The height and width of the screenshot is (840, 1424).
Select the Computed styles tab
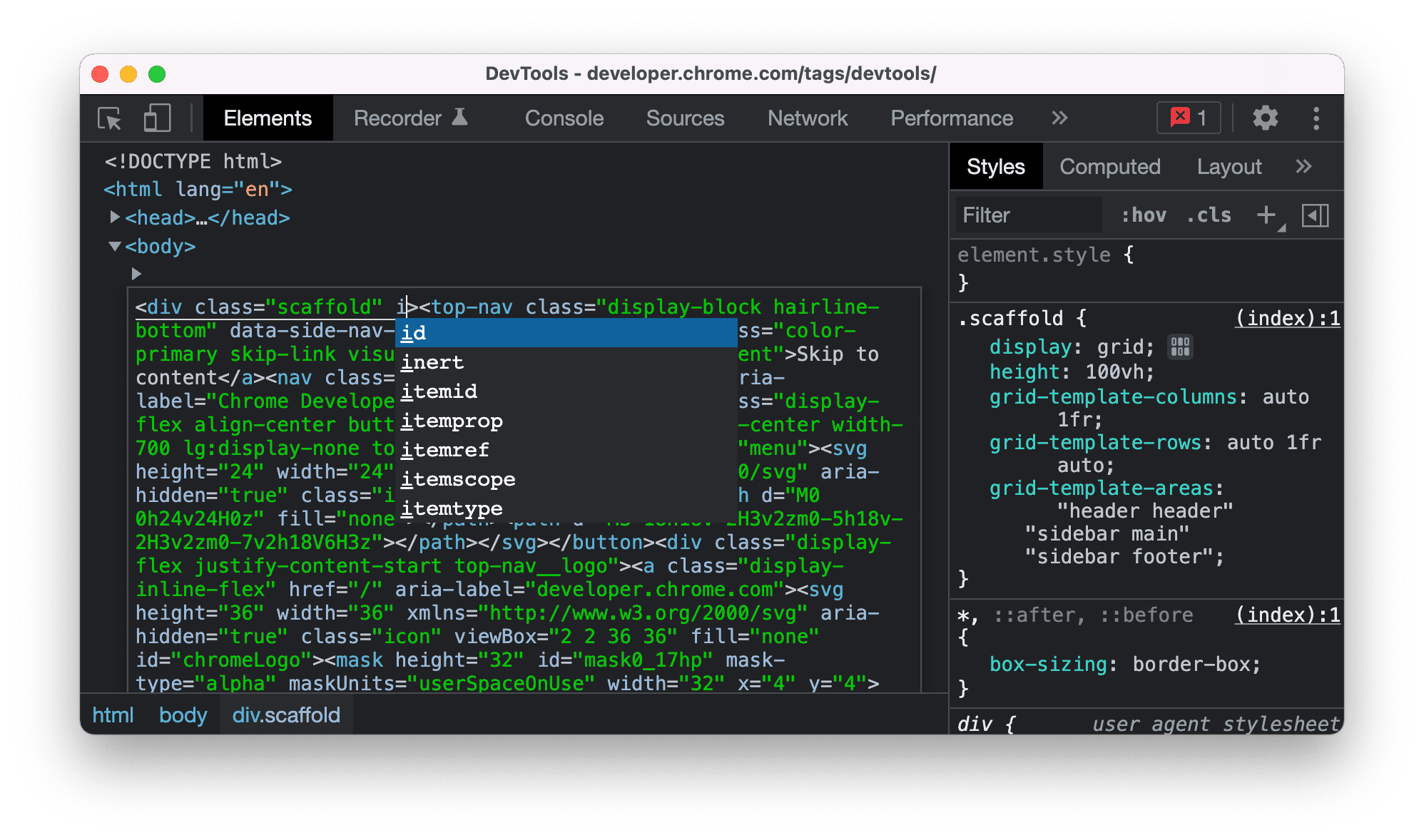pyautogui.click(x=1112, y=168)
